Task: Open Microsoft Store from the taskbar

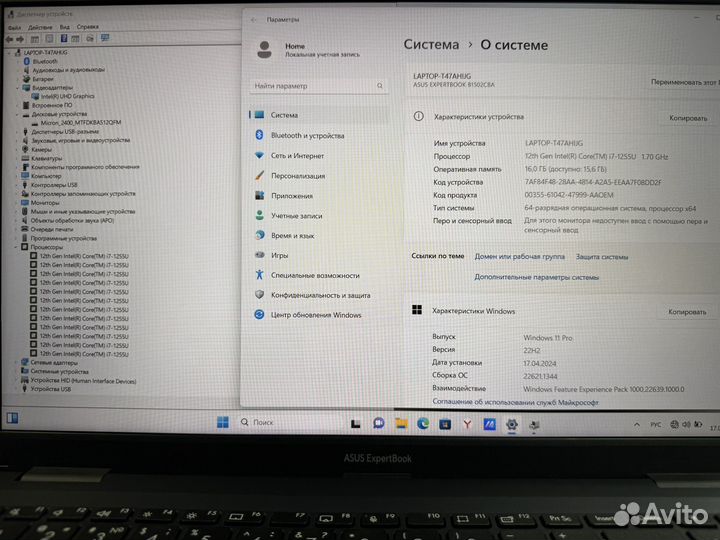Action: pyautogui.click(x=445, y=424)
